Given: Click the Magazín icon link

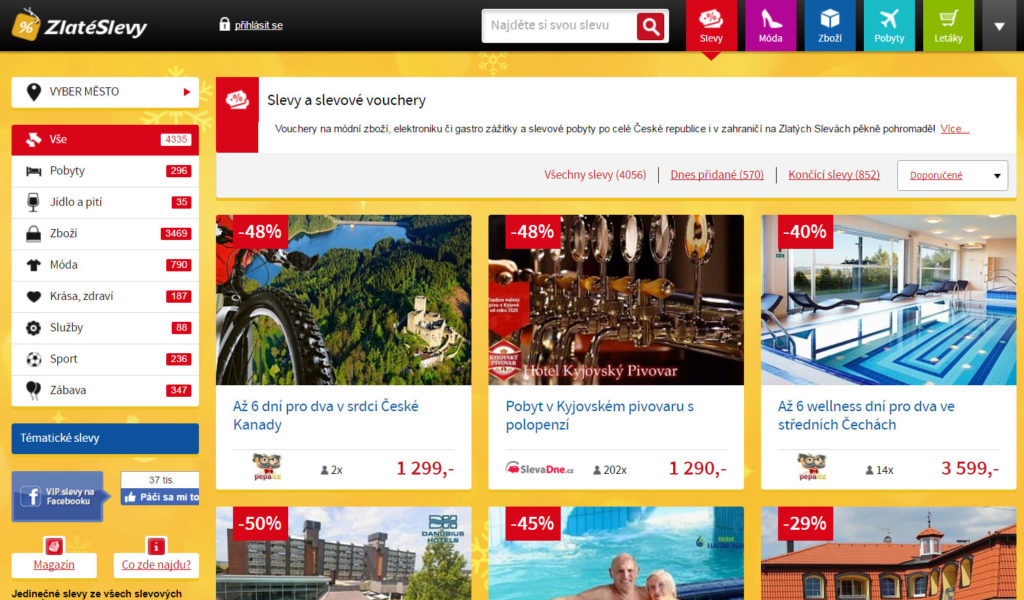Looking at the screenshot, I should 54,545.
